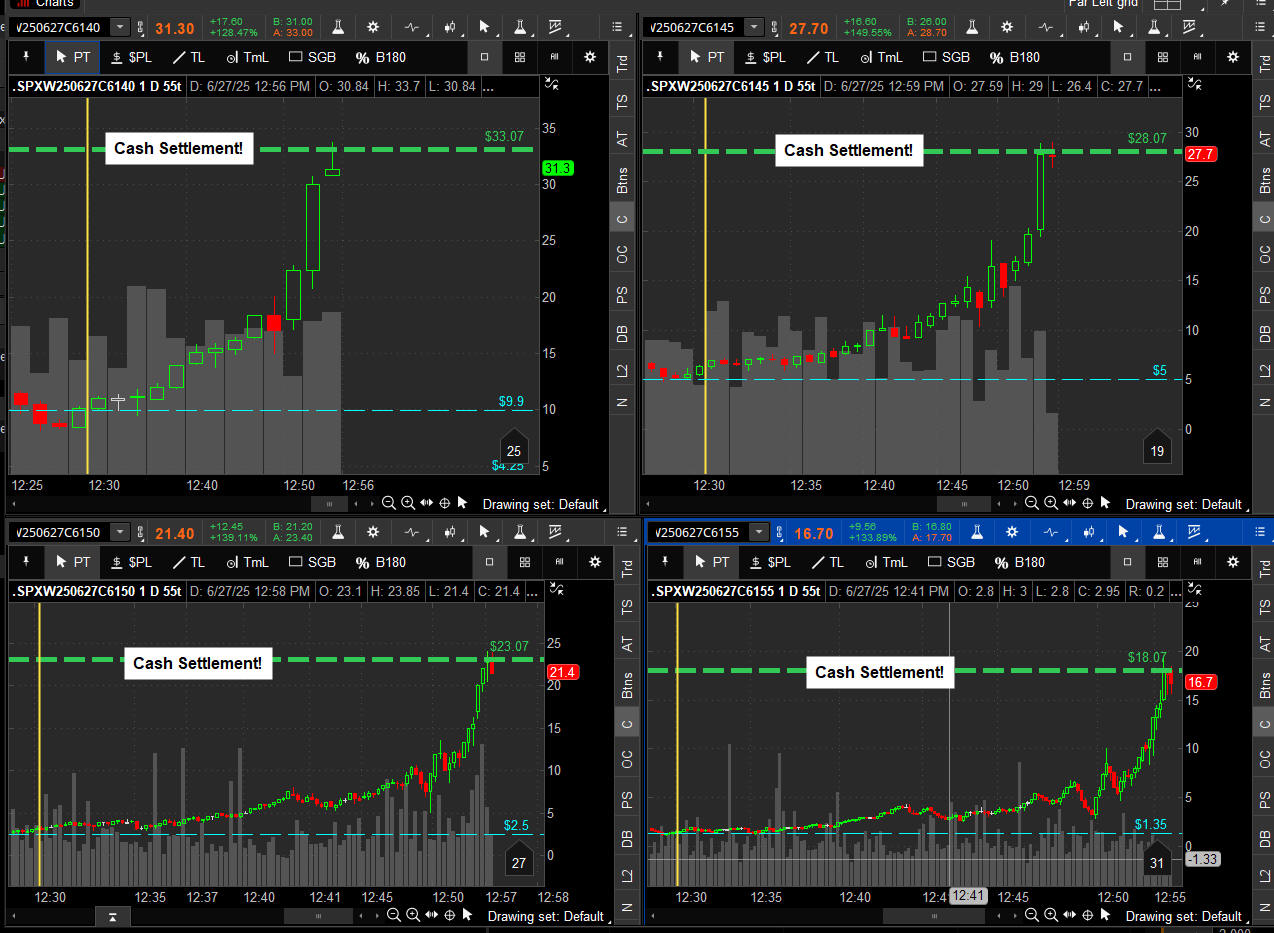Screen dimensions: 1274x933
Task: Zoom out on the C6140 chart
Action: 389,503
